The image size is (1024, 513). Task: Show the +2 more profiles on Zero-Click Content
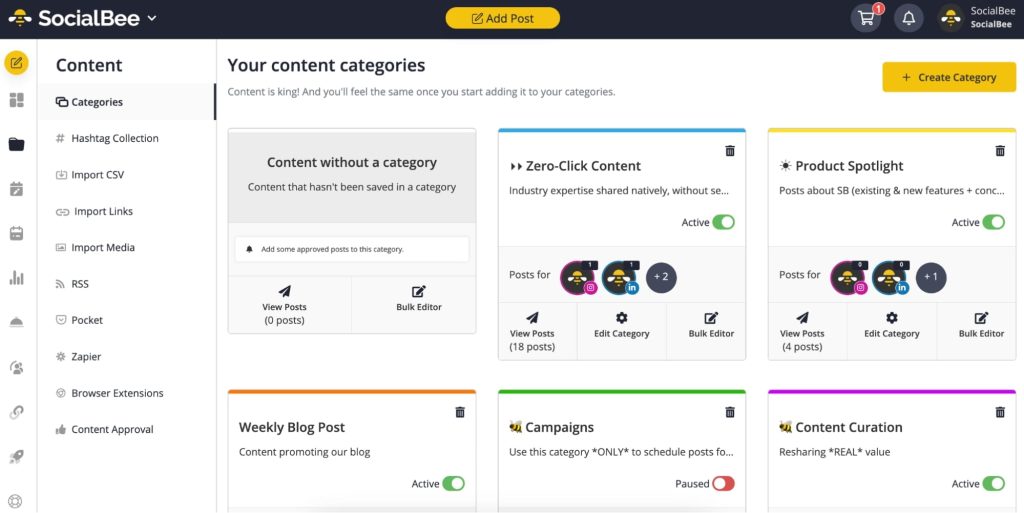tap(661, 276)
